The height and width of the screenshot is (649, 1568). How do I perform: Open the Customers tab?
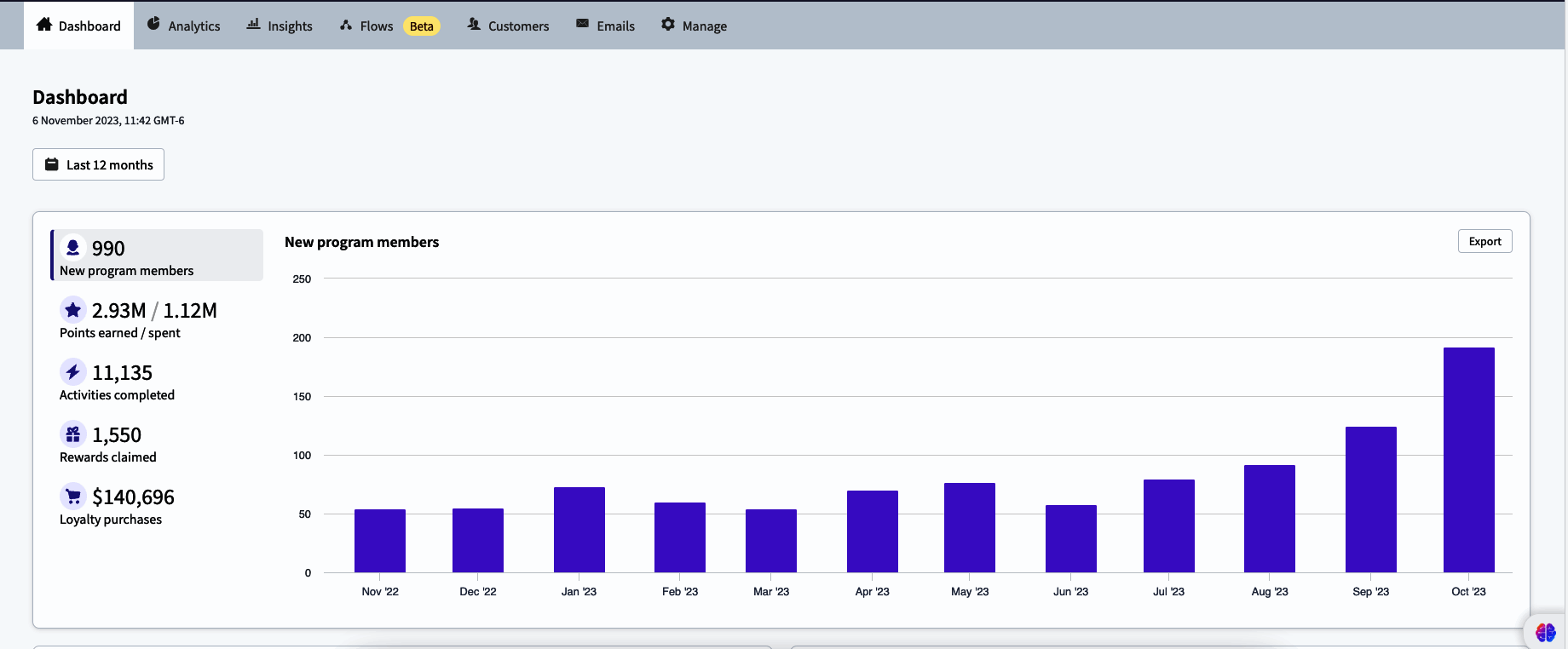[x=508, y=26]
